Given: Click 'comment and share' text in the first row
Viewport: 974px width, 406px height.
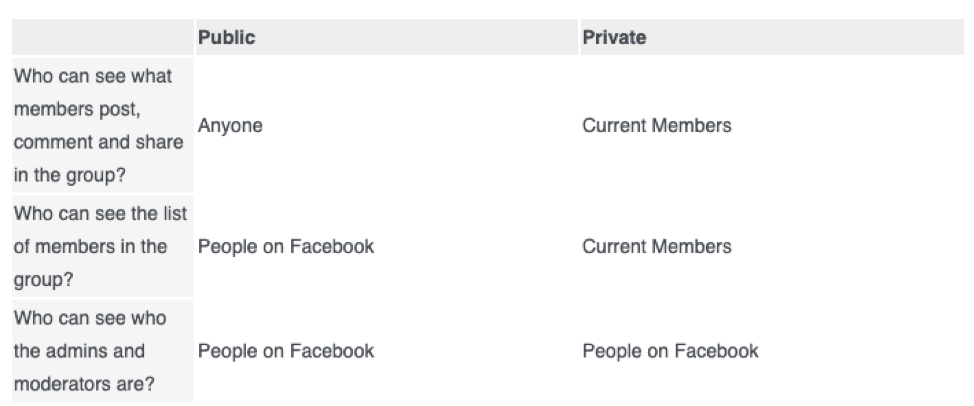Looking at the screenshot, I should click(x=98, y=142).
